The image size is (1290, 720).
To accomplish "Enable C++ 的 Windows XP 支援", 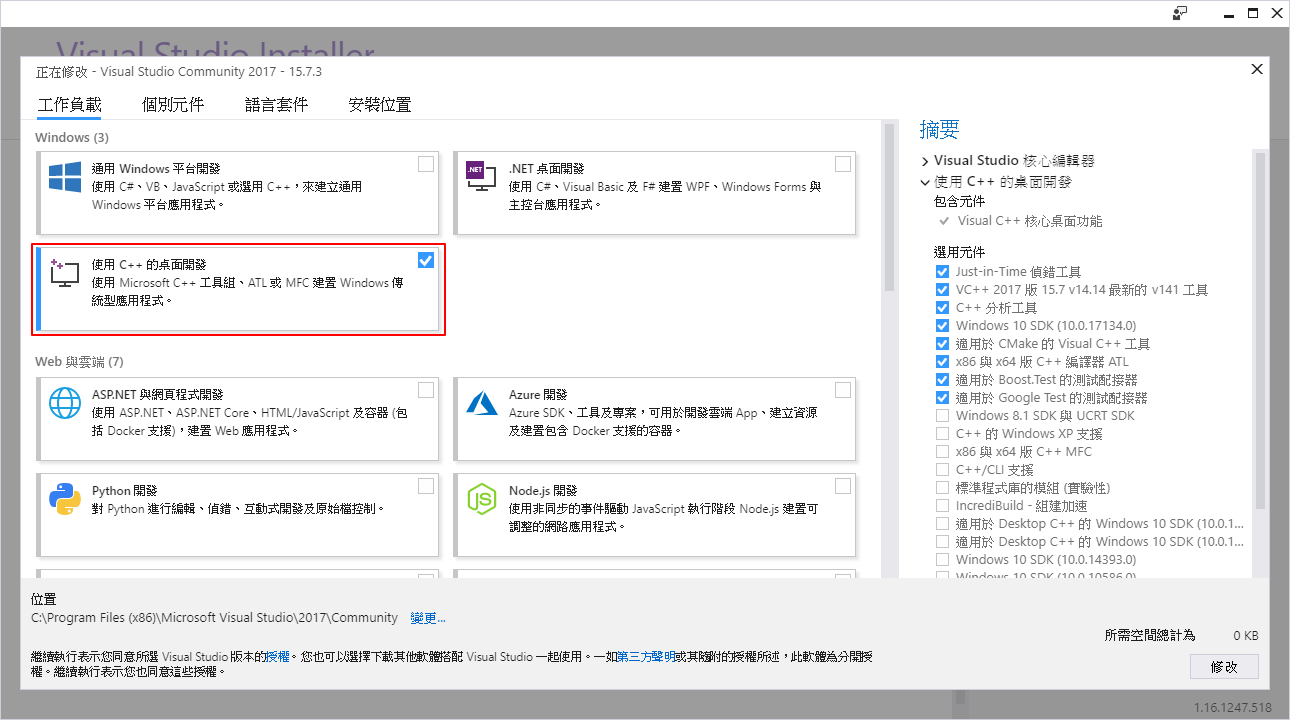I will (942, 434).
